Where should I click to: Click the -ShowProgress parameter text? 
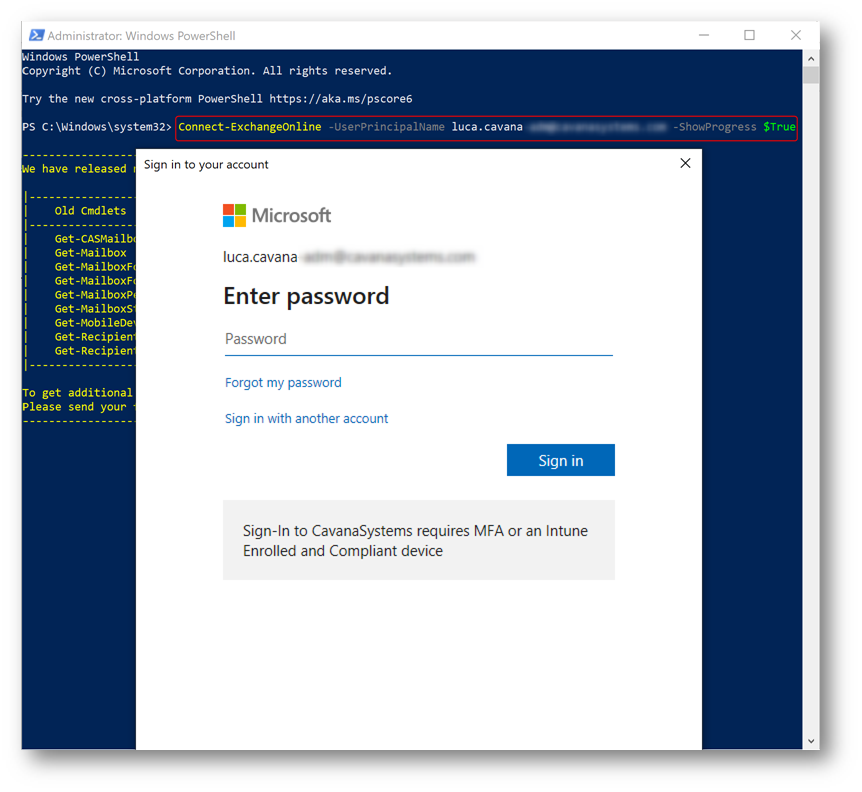click(715, 127)
